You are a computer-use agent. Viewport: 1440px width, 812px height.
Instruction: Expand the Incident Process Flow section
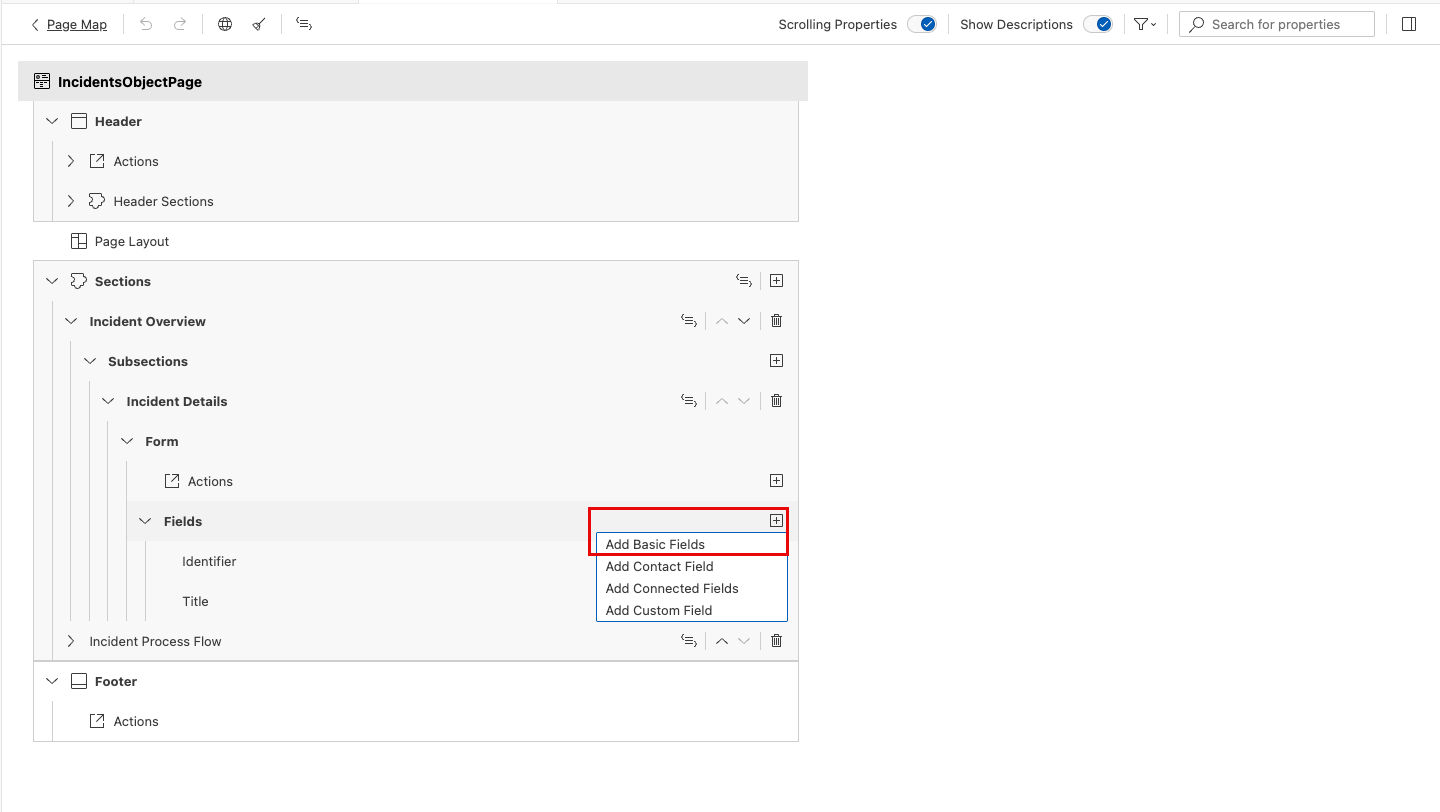pos(71,641)
